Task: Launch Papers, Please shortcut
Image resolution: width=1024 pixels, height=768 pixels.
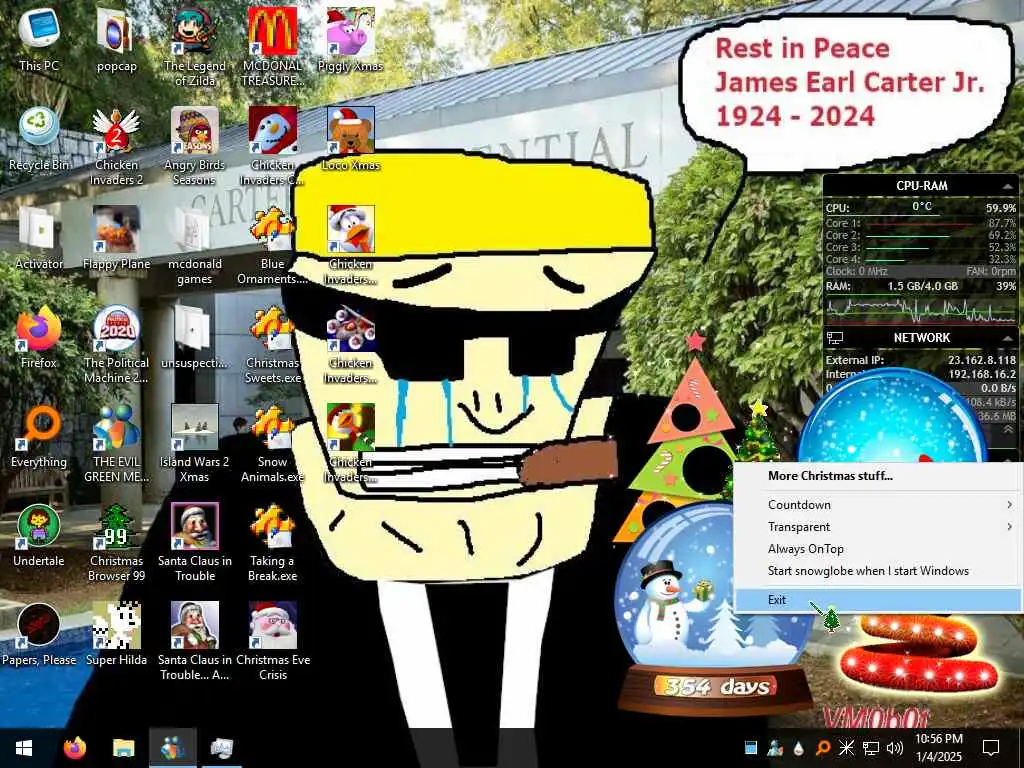Action: 39,633
